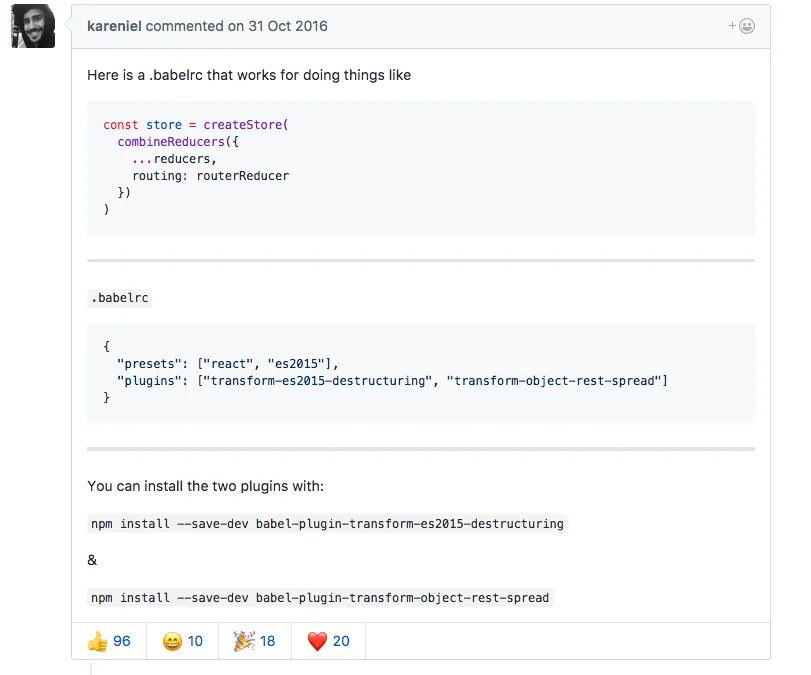Click "You can install the two plugins" text
This screenshot has height=675, width=811.
pos(205,486)
